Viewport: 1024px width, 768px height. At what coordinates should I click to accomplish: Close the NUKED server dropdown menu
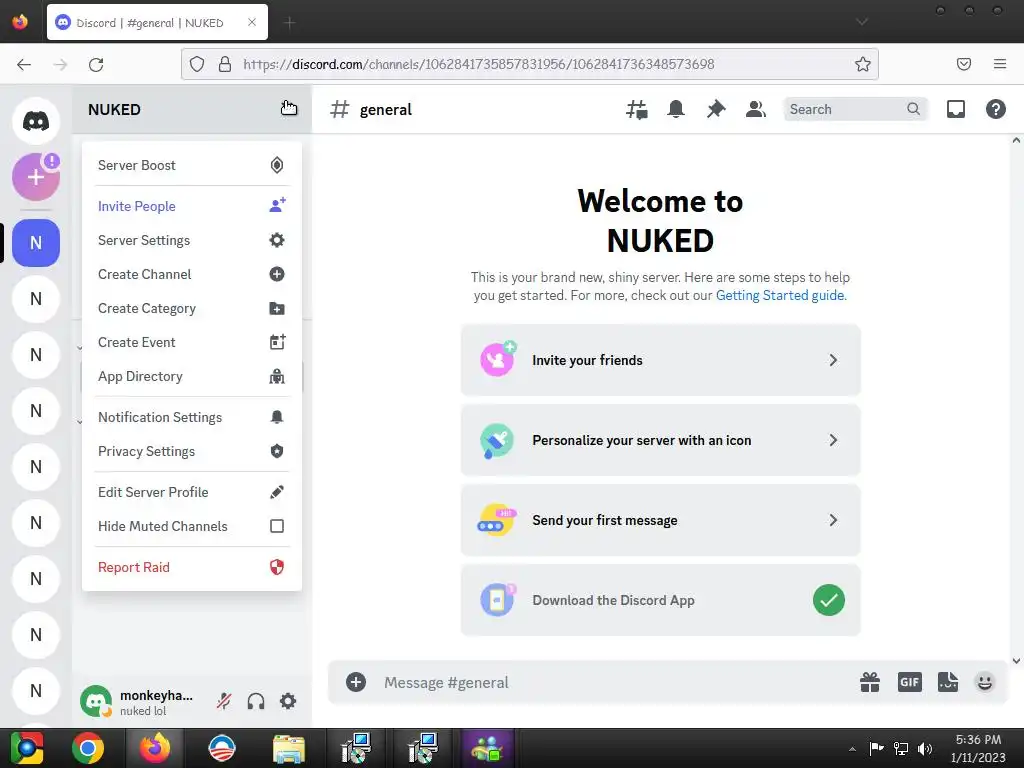click(288, 108)
